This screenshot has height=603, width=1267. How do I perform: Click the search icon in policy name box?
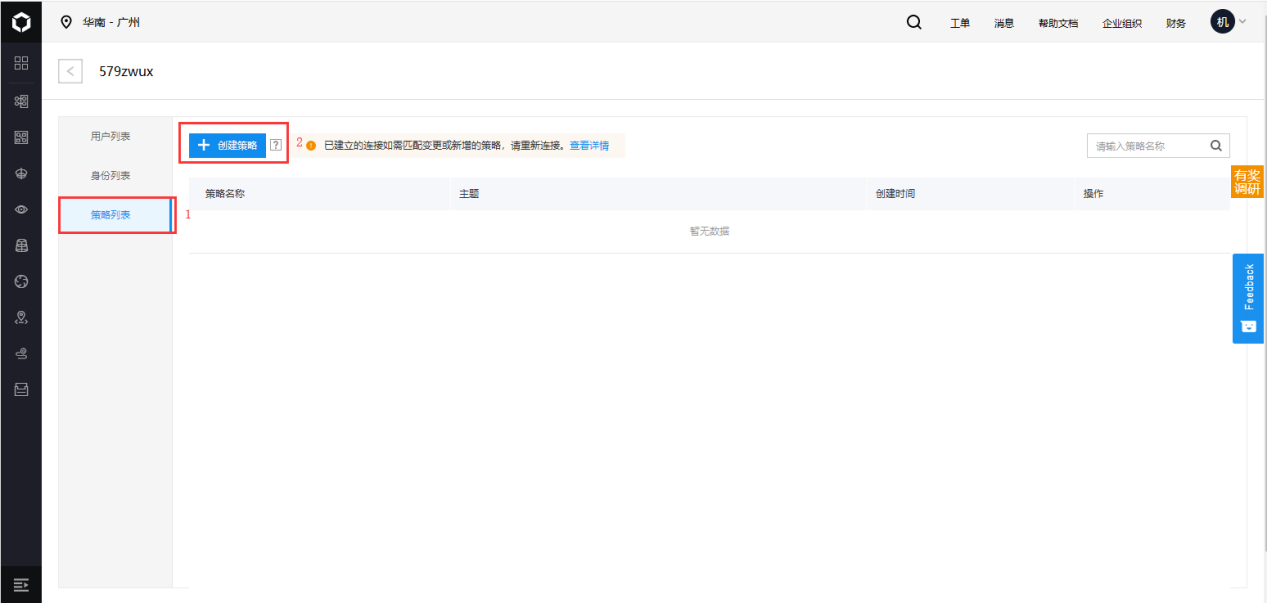click(x=1216, y=145)
